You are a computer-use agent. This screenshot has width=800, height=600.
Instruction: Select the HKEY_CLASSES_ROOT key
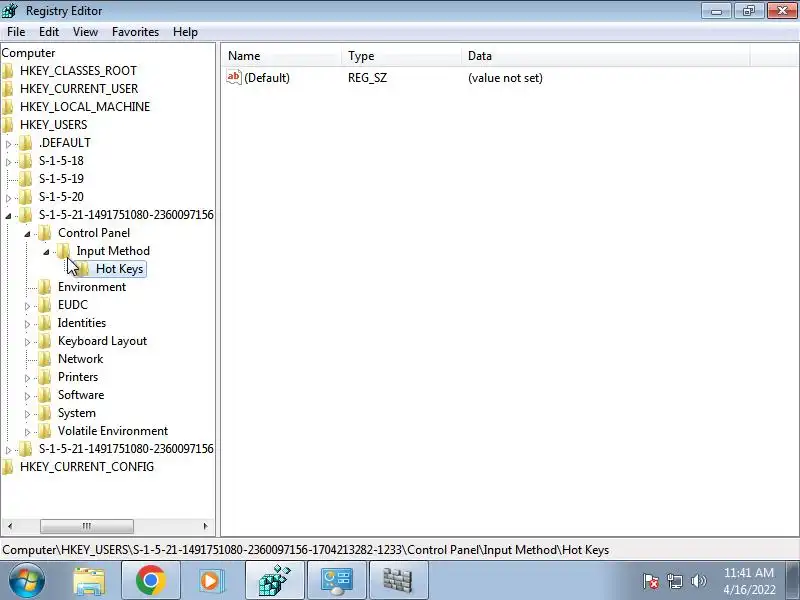pyautogui.click(x=78, y=70)
